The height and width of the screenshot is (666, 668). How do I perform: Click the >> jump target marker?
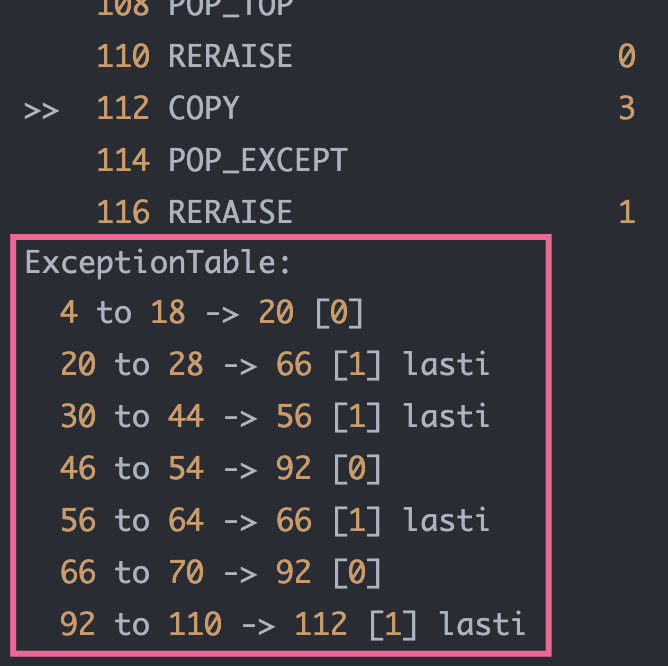[41, 111]
